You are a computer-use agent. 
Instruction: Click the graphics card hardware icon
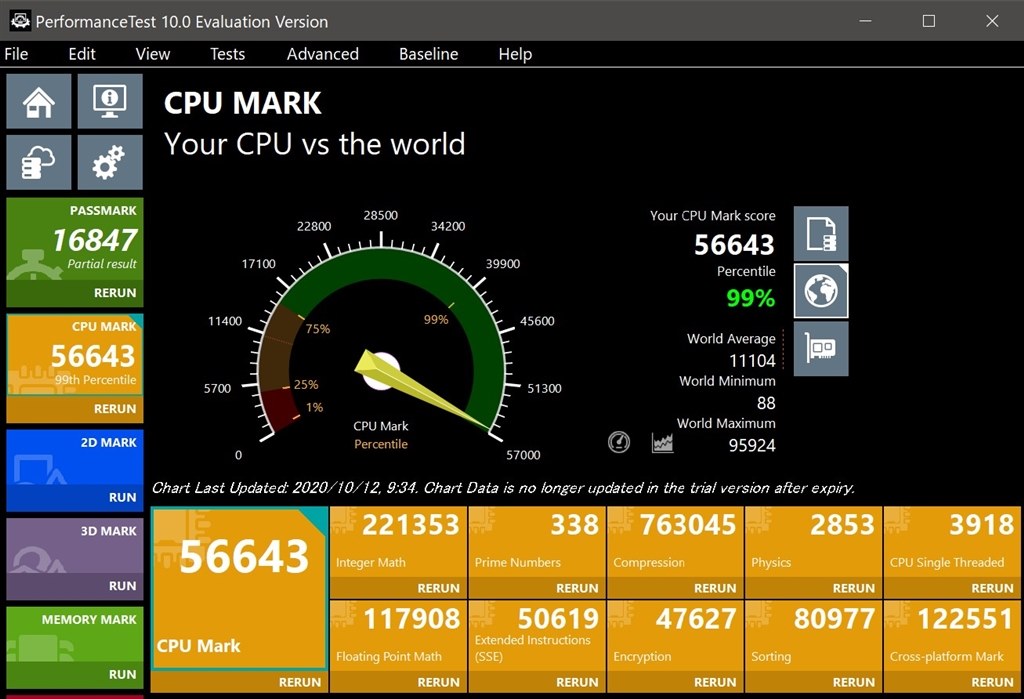(821, 349)
